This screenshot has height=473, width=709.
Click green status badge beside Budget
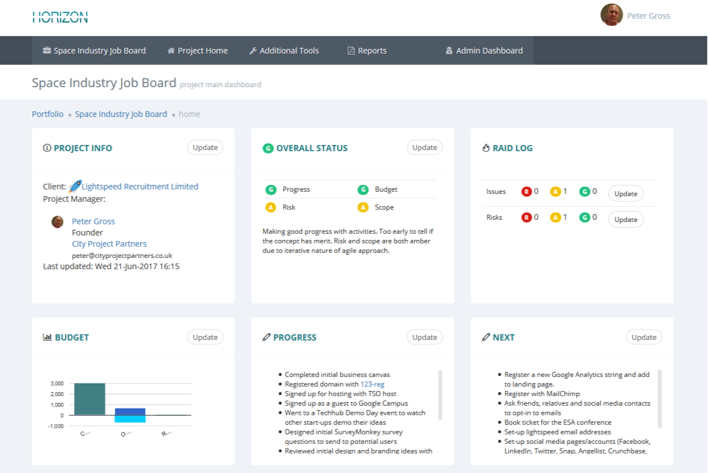[363, 189]
